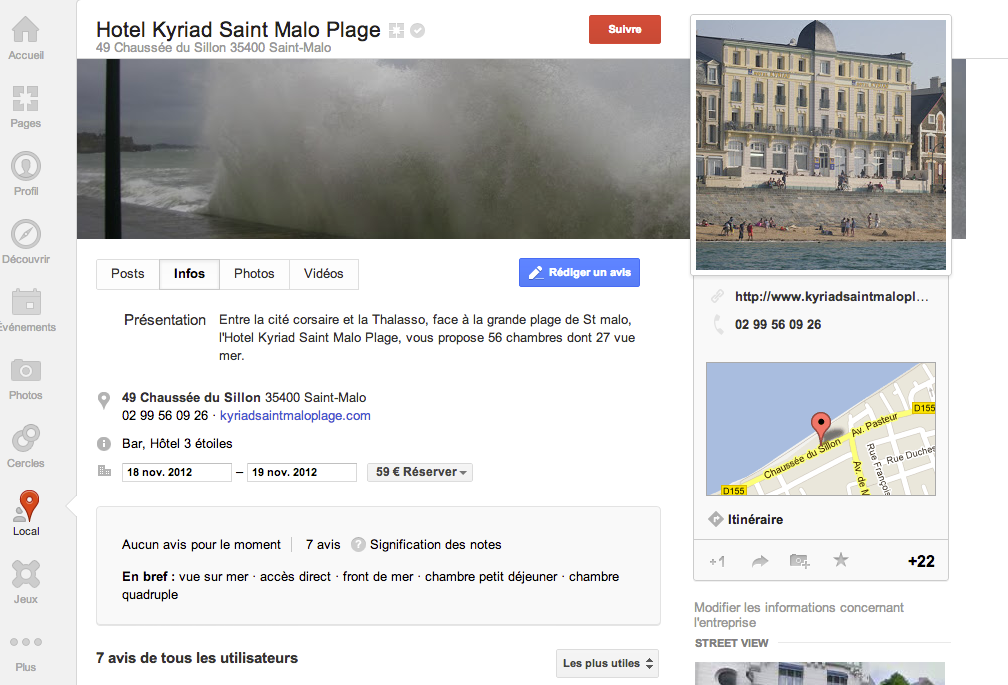Click the STREET VIEW section heading
Image resolution: width=1008 pixels, height=685 pixels.
[x=732, y=643]
